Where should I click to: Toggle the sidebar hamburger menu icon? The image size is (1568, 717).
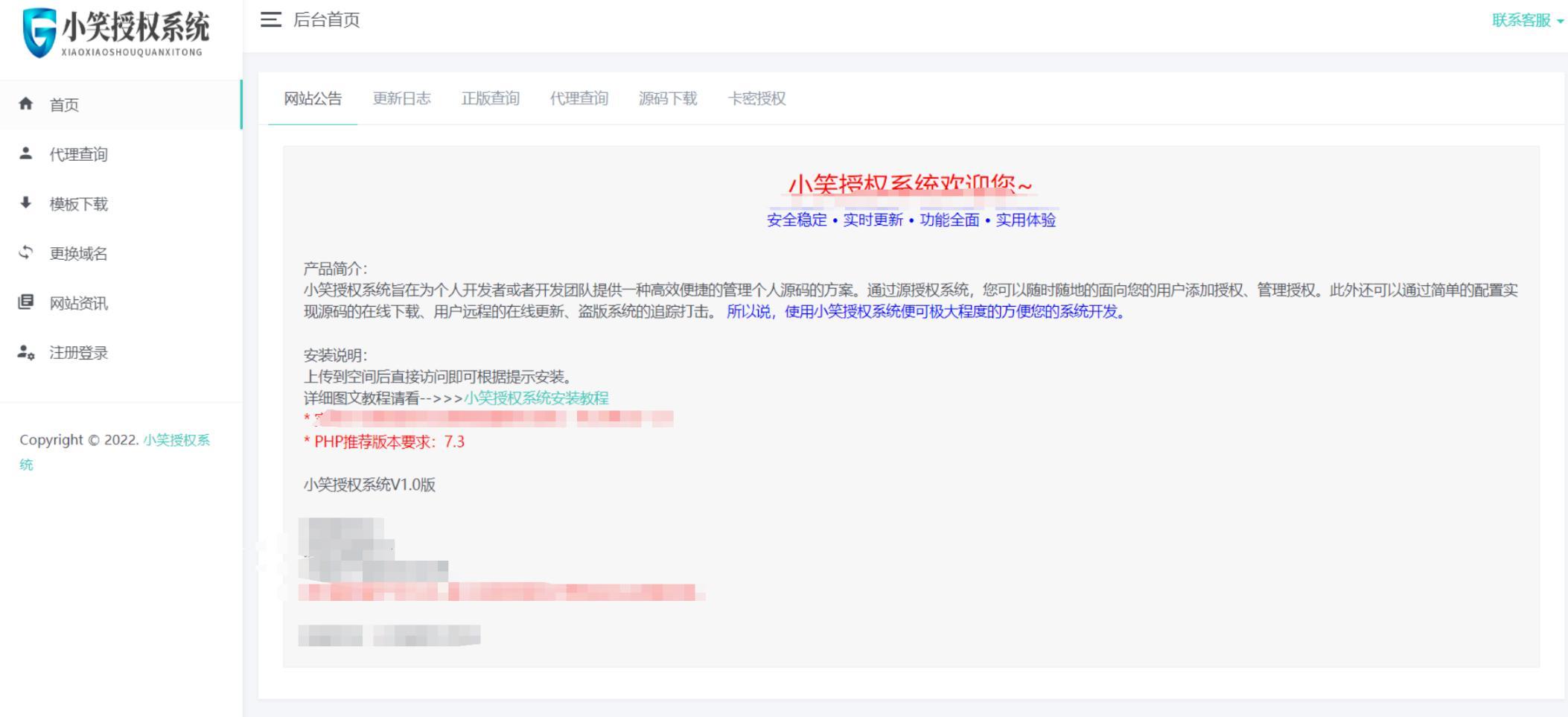pyautogui.click(x=271, y=20)
